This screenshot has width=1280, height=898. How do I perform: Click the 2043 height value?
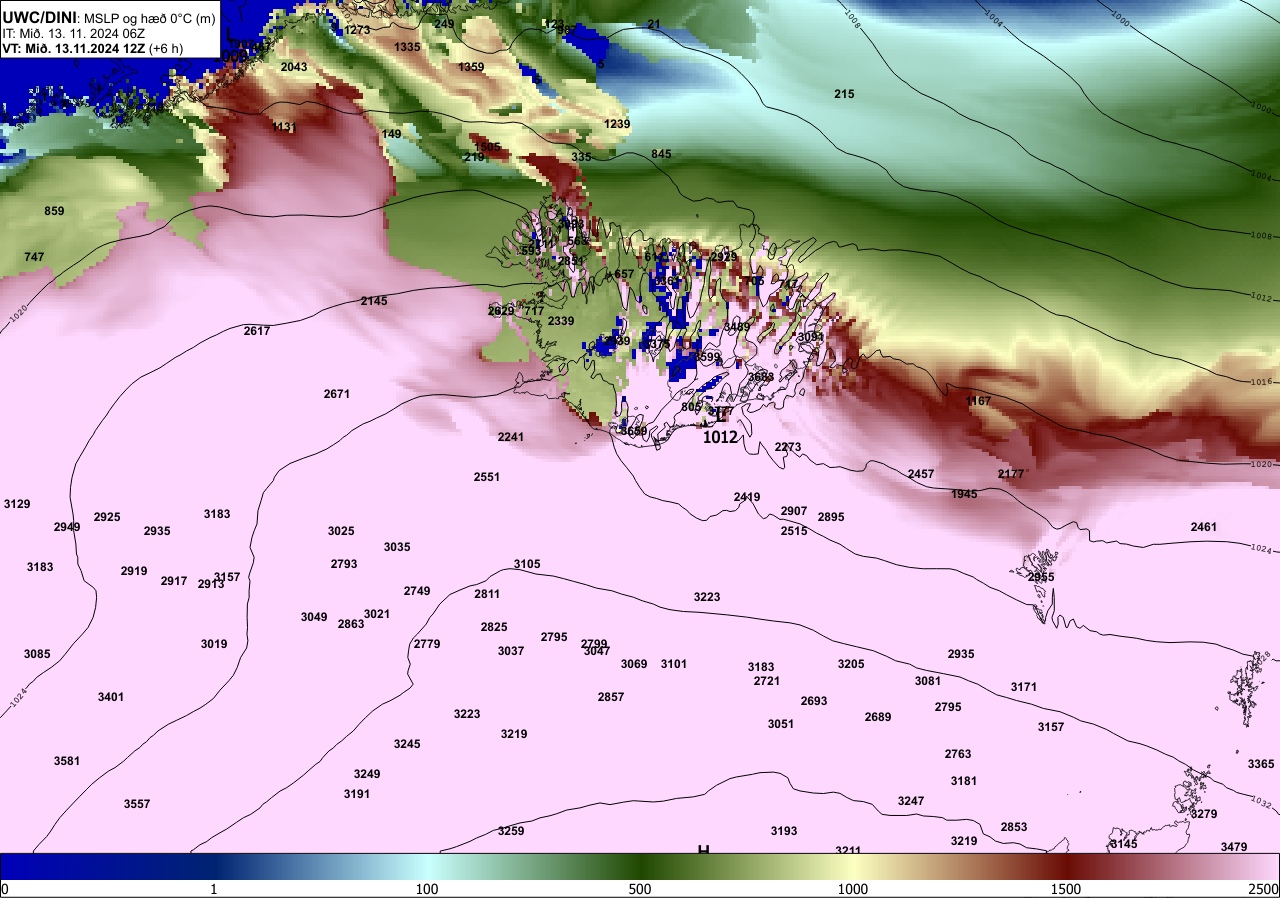click(x=294, y=67)
